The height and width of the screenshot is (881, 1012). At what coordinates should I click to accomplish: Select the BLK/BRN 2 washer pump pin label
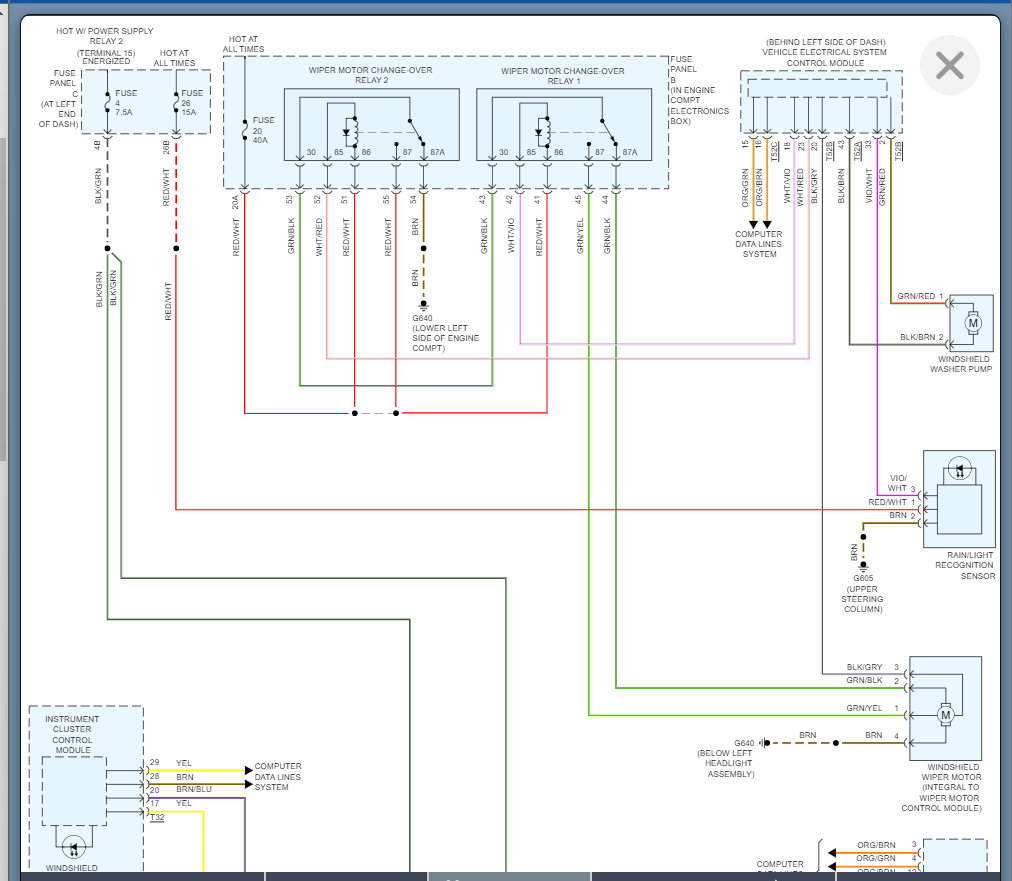[x=922, y=337]
